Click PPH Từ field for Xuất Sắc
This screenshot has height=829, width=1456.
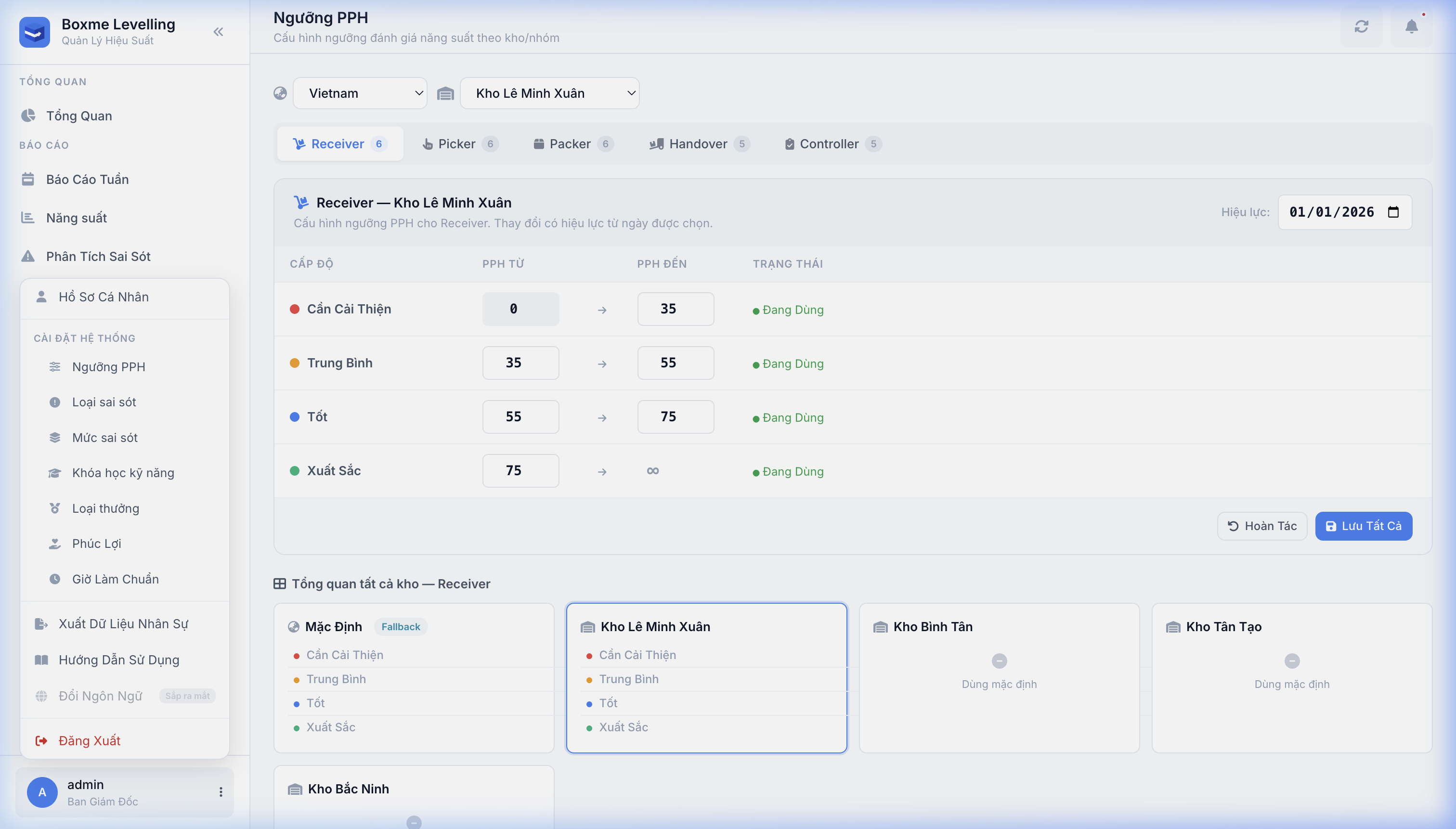point(520,471)
